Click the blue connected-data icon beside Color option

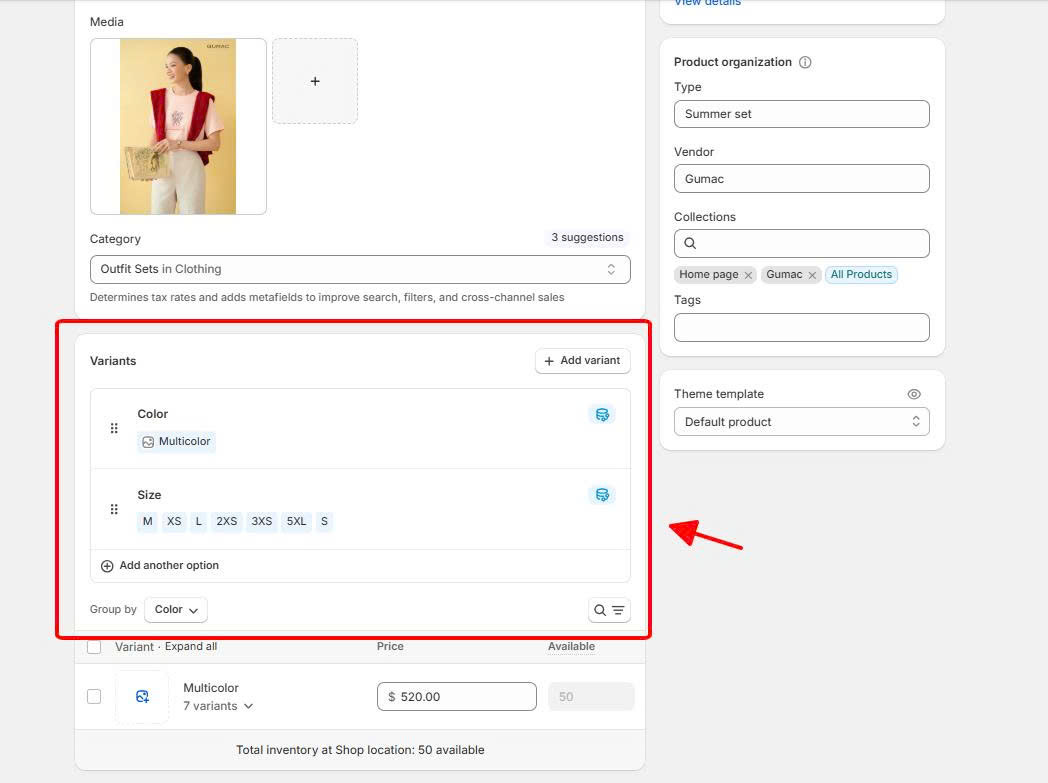tap(601, 413)
